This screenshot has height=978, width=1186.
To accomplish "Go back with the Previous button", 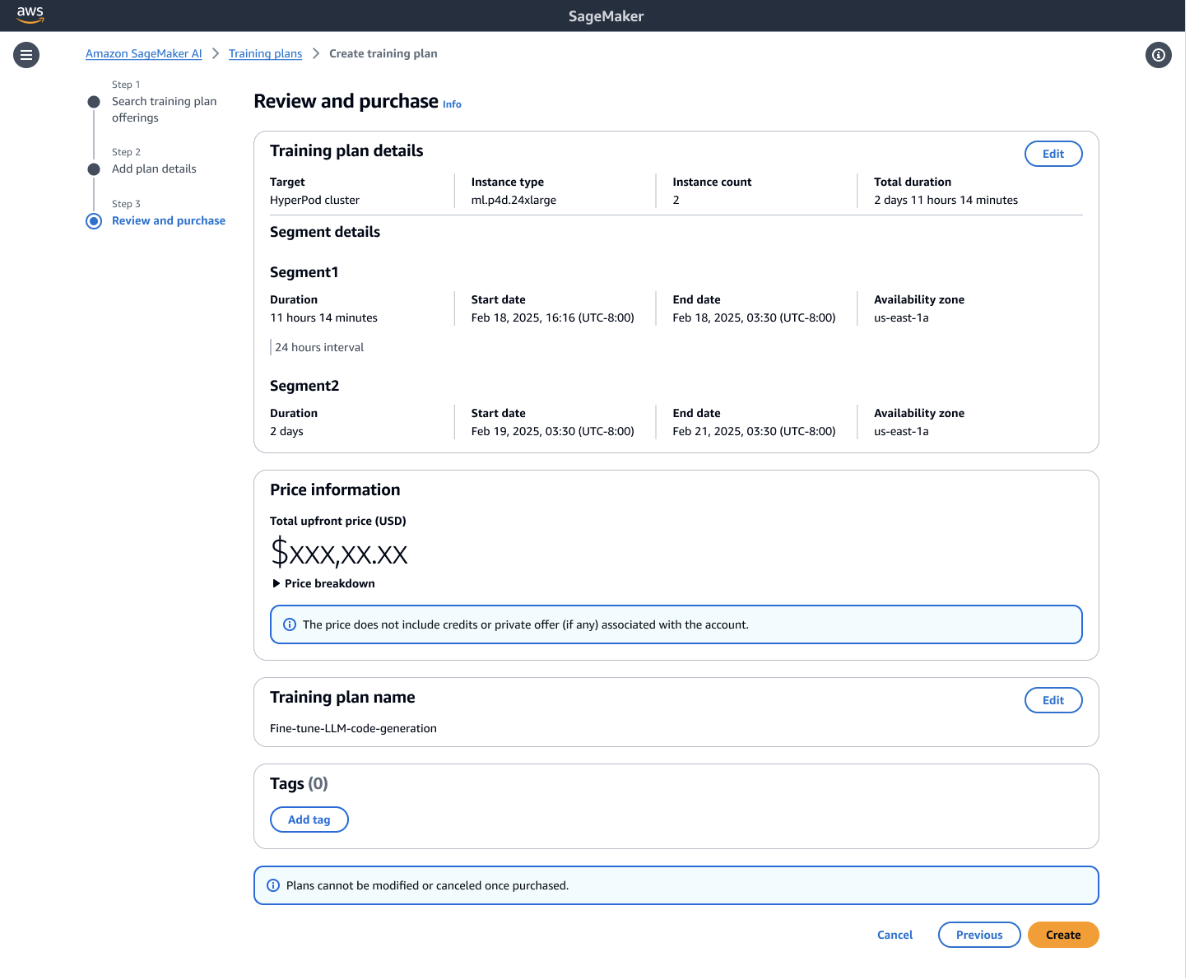I will (x=979, y=935).
